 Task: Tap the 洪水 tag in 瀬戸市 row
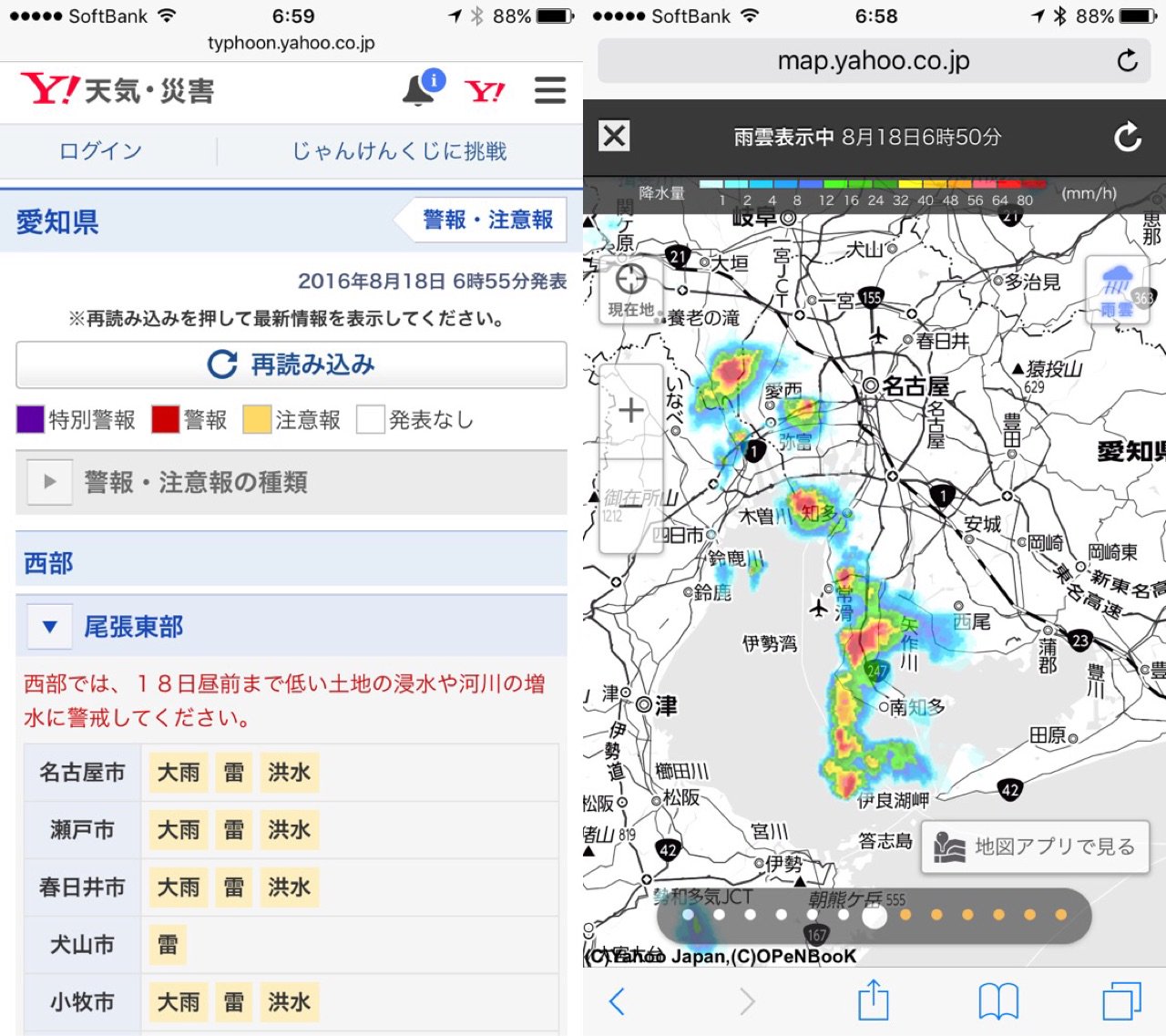click(x=290, y=830)
